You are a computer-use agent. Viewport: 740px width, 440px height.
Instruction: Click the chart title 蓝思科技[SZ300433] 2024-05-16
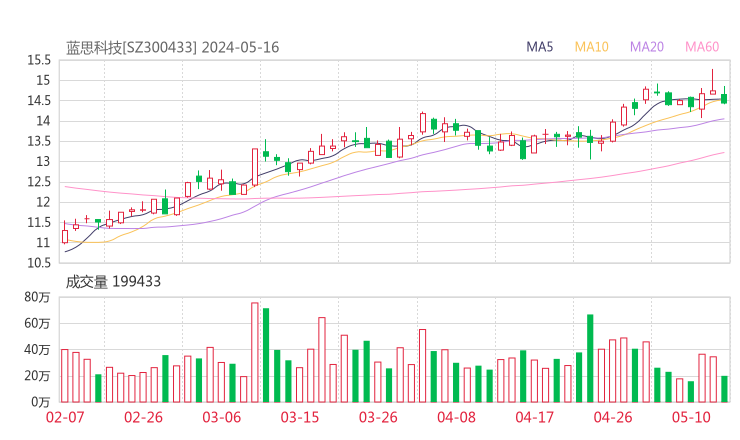[x=172, y=48]
